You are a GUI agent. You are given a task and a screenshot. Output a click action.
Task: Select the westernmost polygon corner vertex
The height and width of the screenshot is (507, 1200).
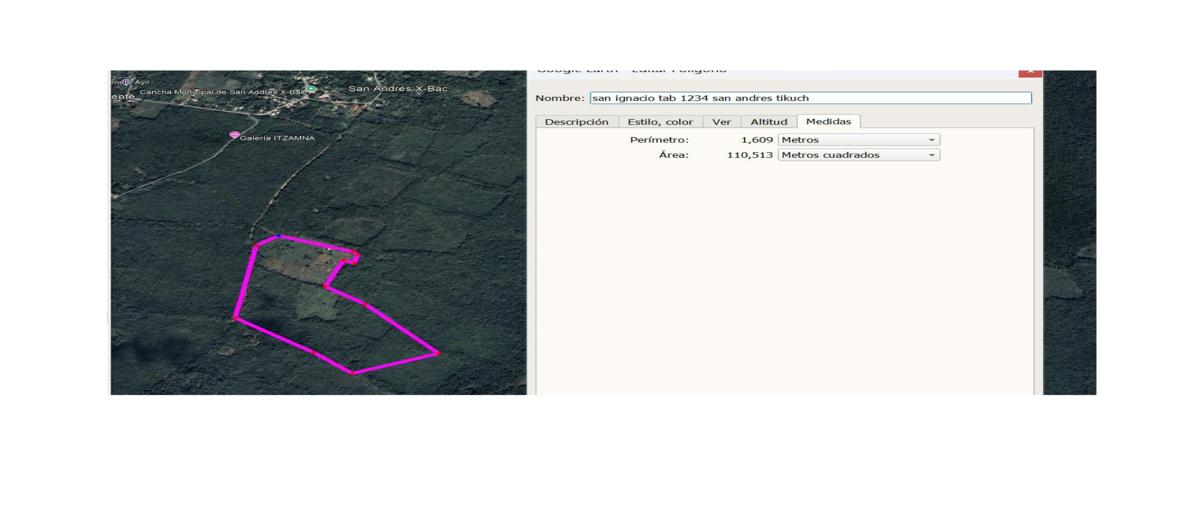[236, 318]
